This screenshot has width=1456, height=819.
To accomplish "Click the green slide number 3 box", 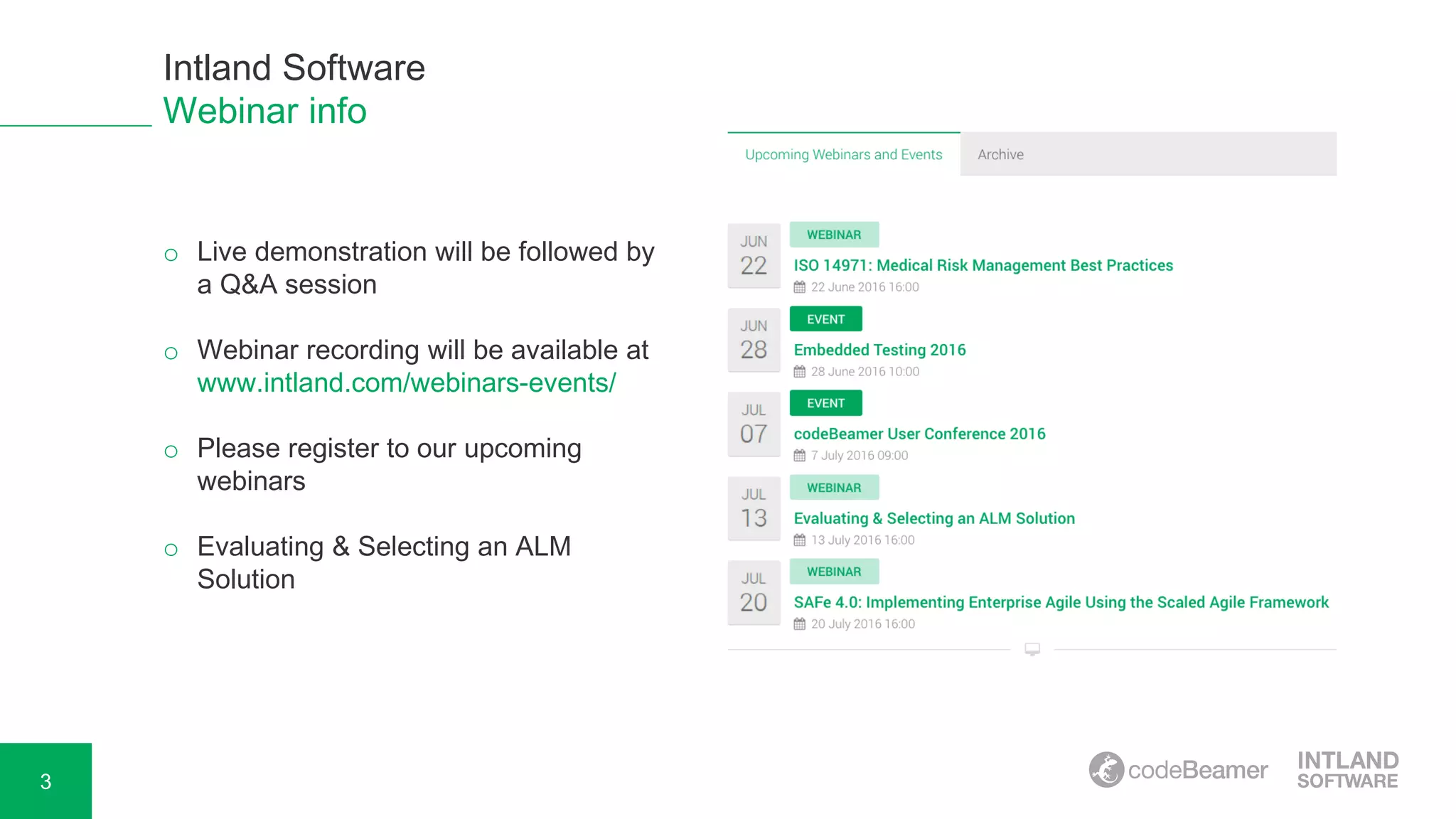I will click(x=45, y=781).
